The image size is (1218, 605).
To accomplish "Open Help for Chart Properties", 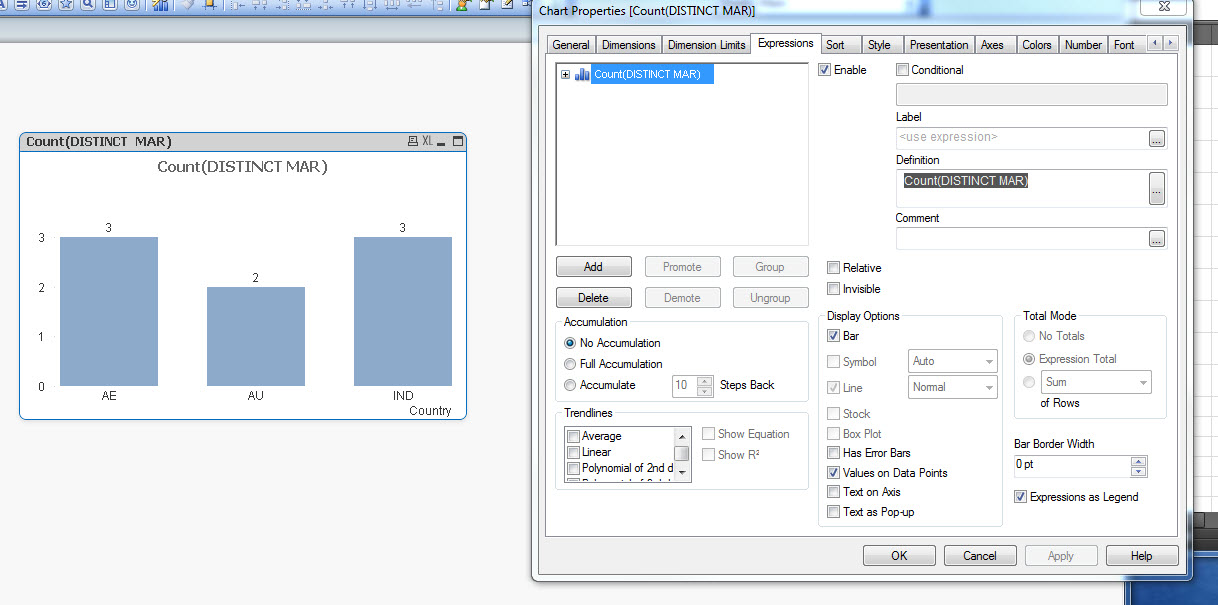I will 1142,556.
